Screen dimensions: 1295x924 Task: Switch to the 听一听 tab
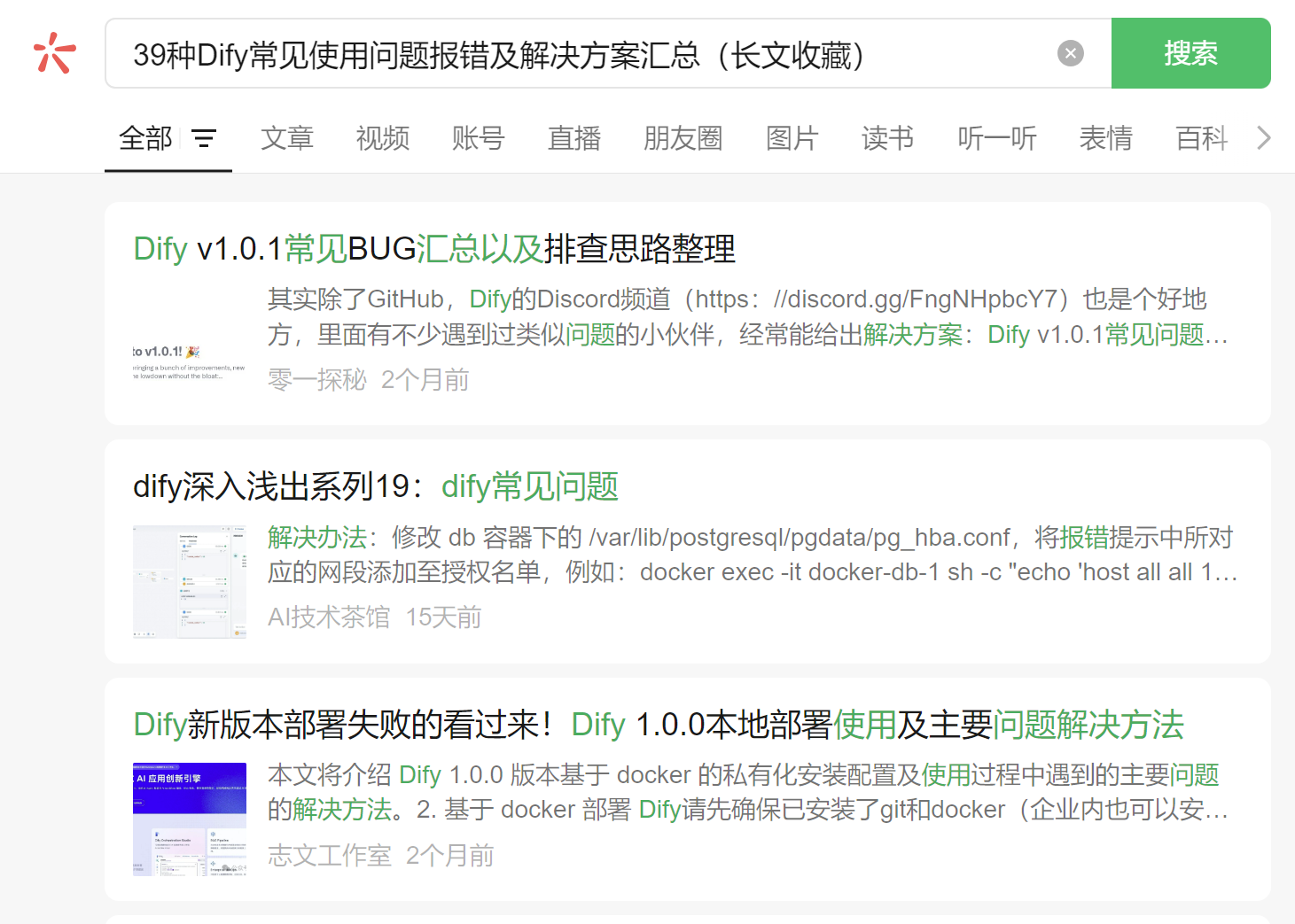[997, 138]
